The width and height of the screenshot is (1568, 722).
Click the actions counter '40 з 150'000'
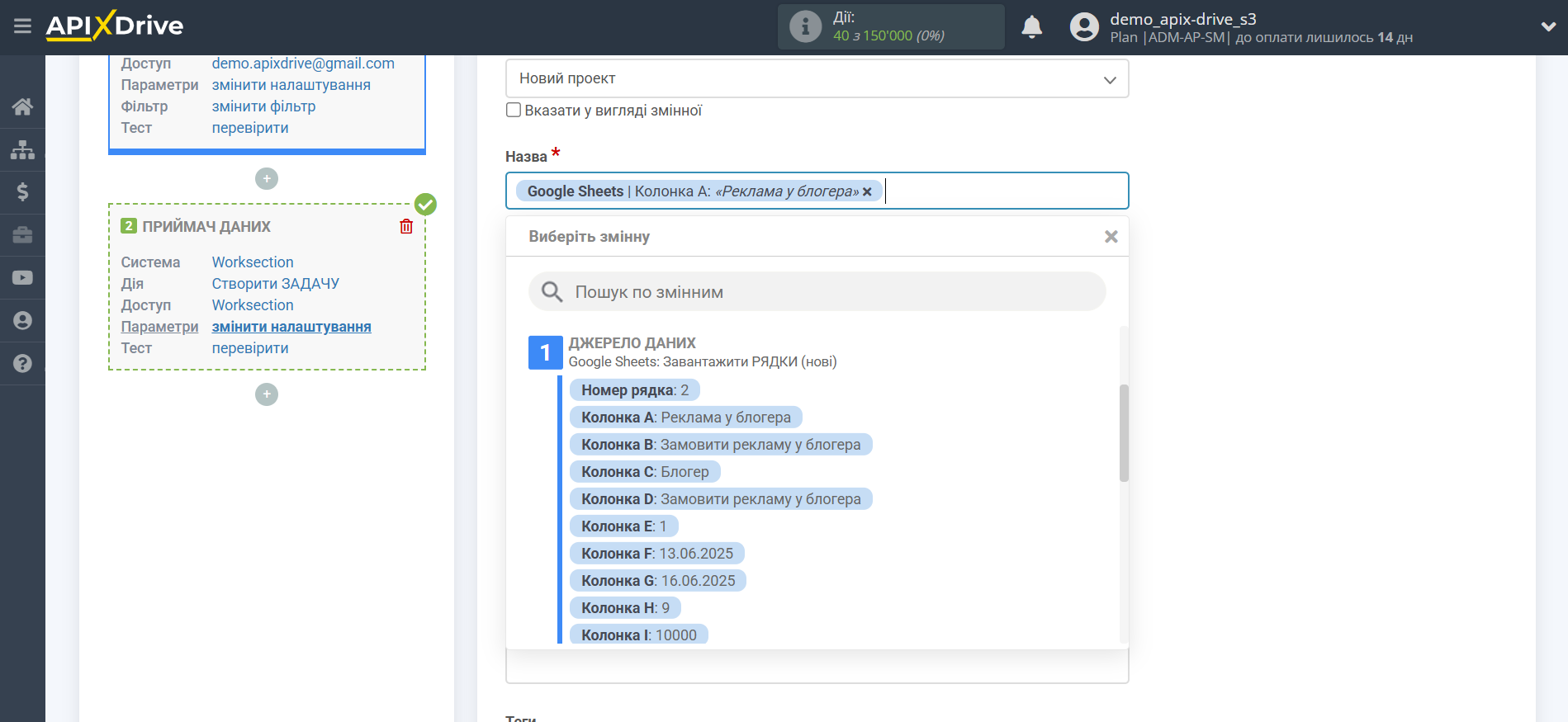(873, 35)
